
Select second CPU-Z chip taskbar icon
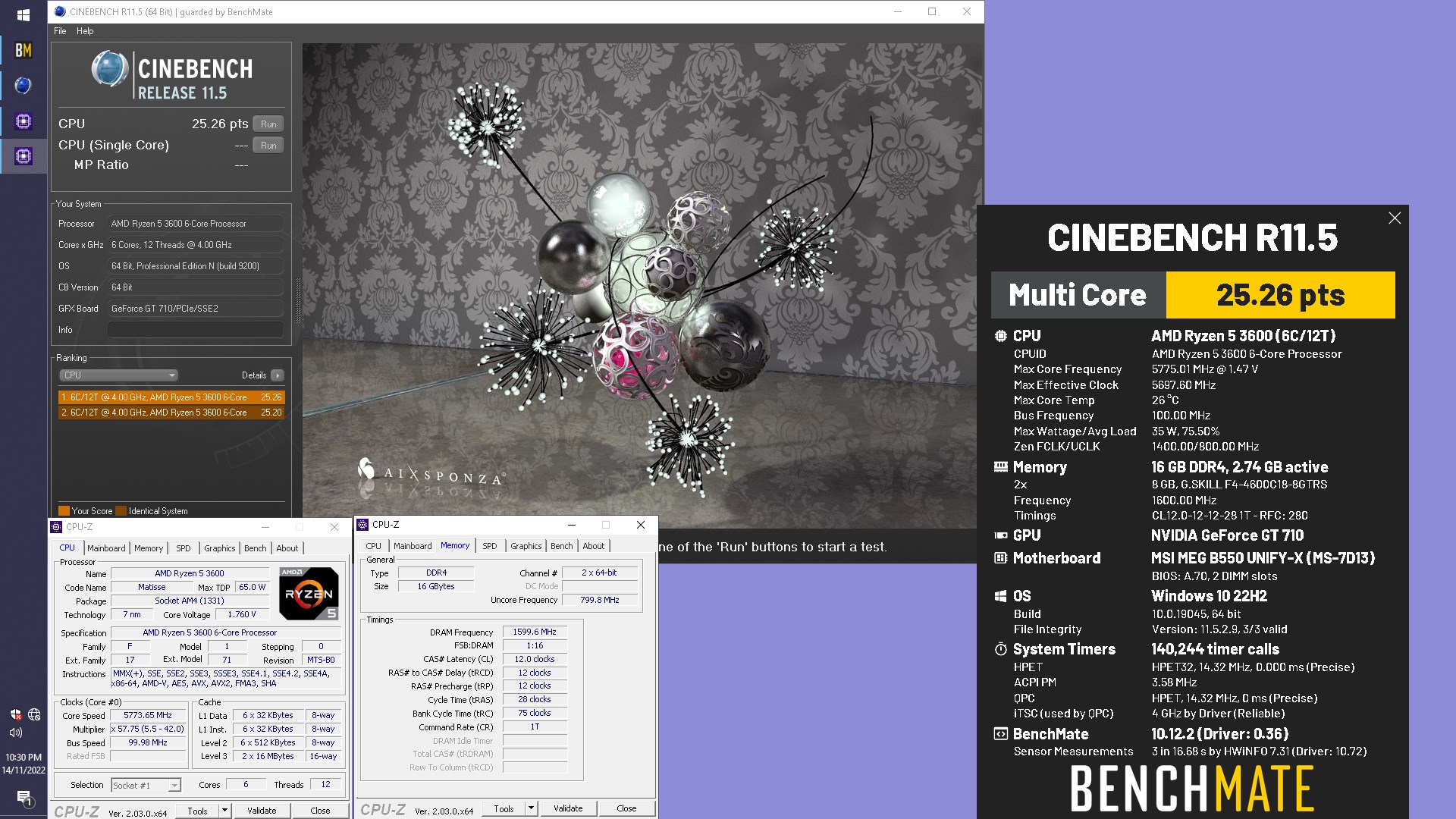tap(23, 156)
